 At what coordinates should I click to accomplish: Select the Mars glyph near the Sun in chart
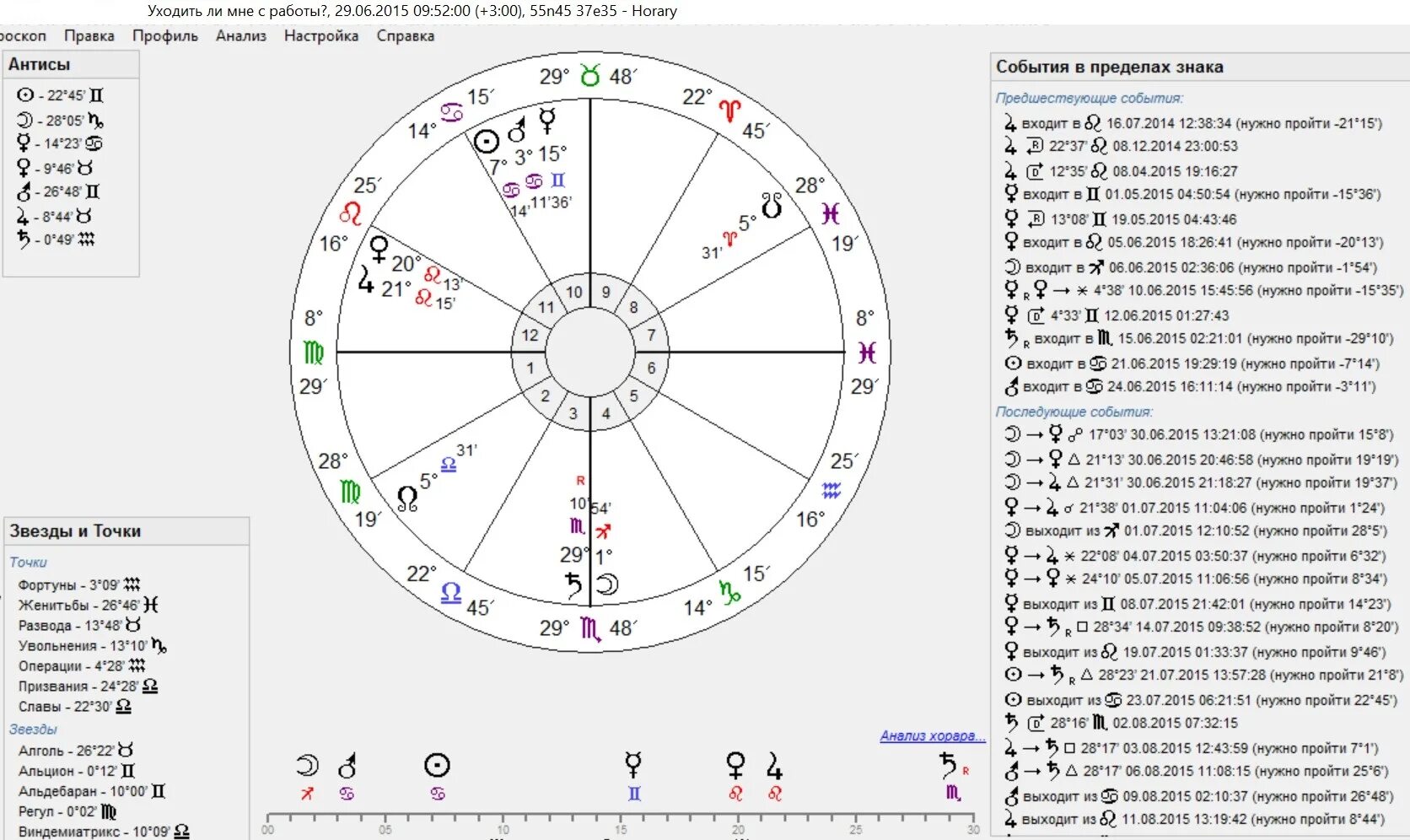point(516,129)
